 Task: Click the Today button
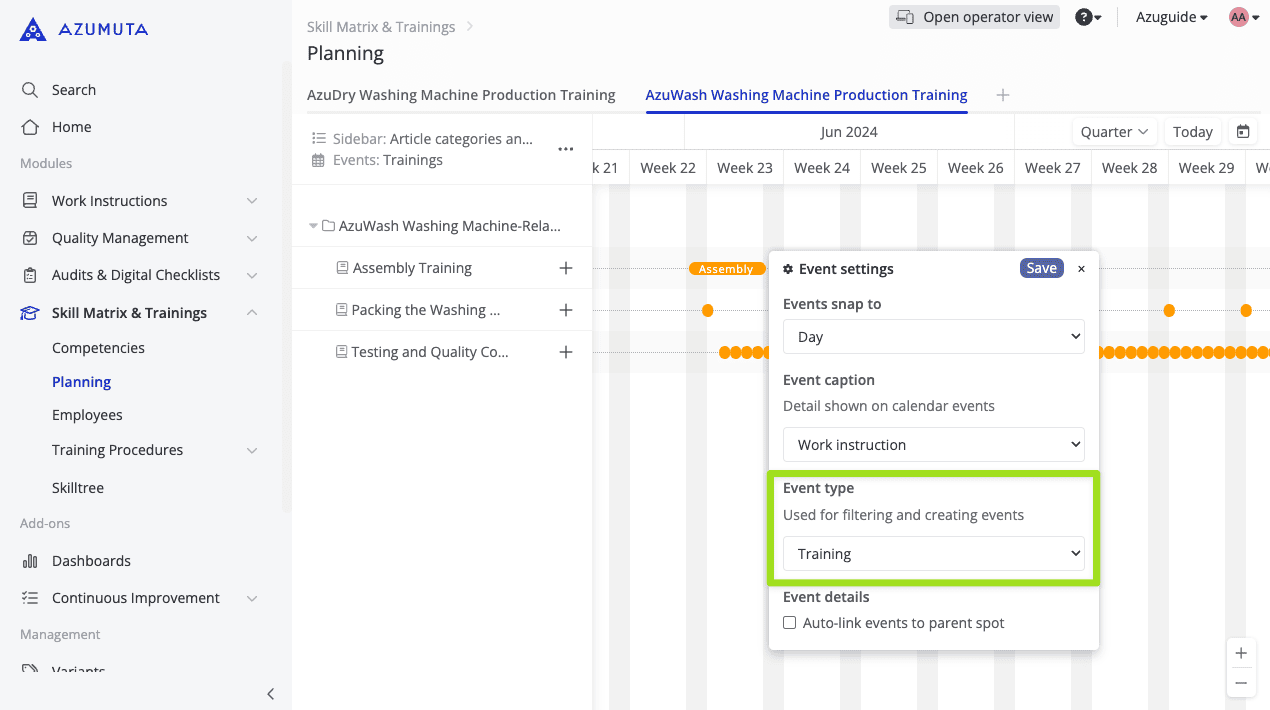click(x=1192, y=132)
